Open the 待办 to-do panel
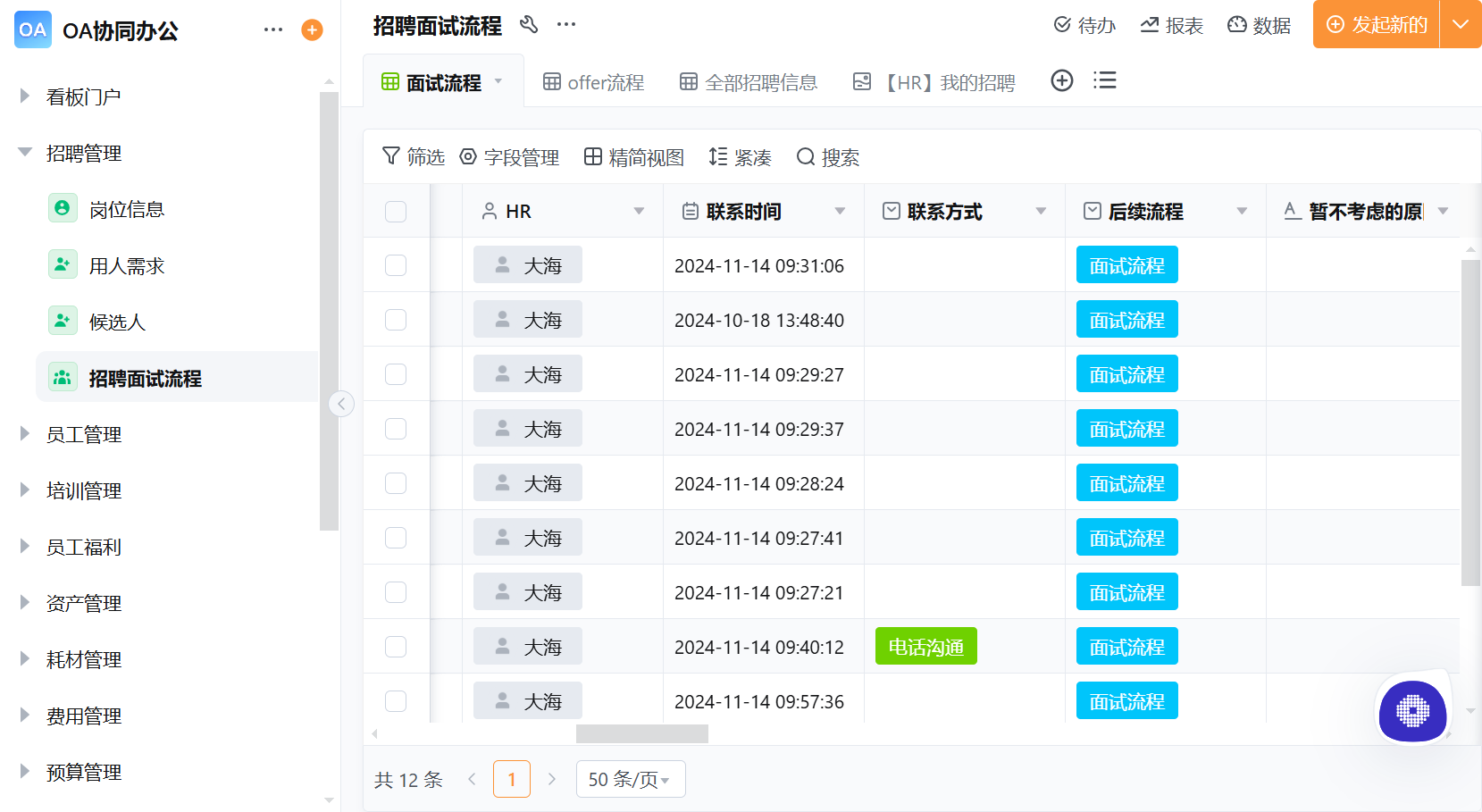Screen dimensions: 1482x812 (x=1084, y=25)
